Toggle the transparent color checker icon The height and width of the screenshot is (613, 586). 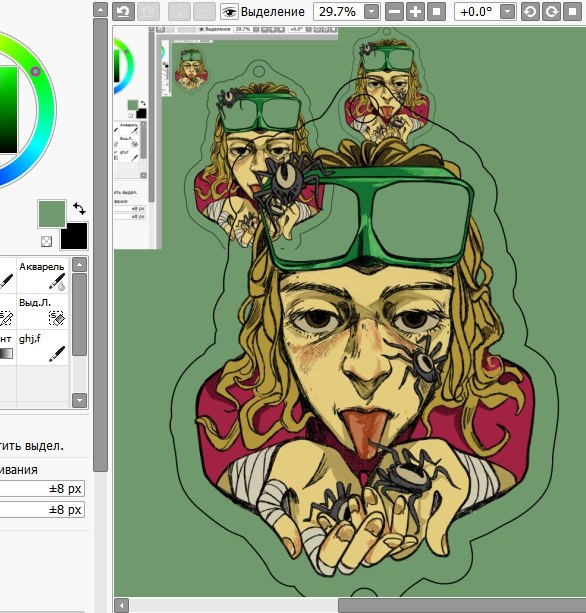tap(47, 241)
